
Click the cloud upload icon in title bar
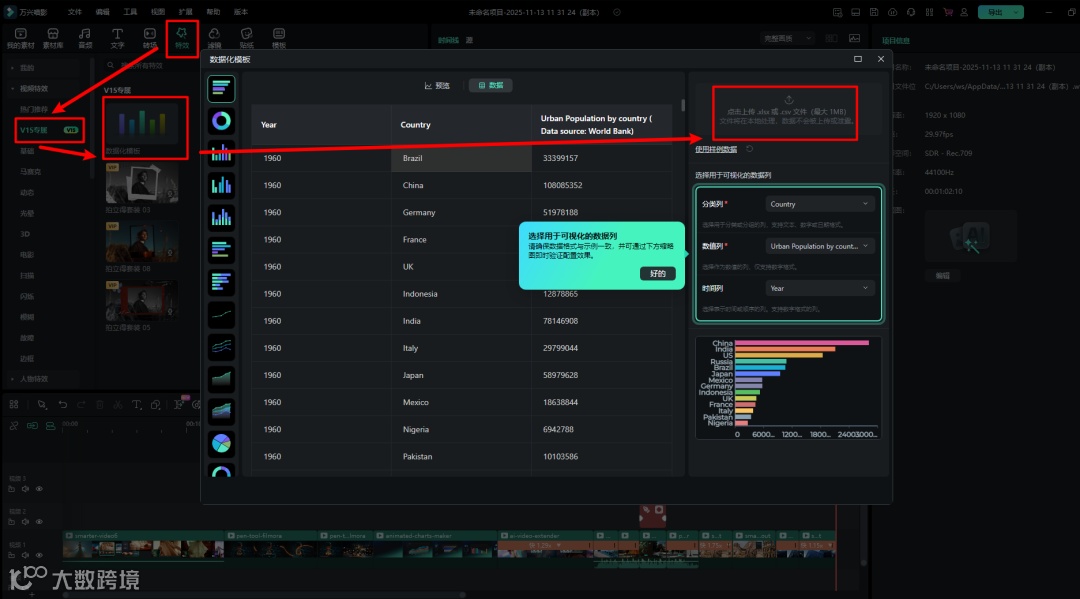892,12
